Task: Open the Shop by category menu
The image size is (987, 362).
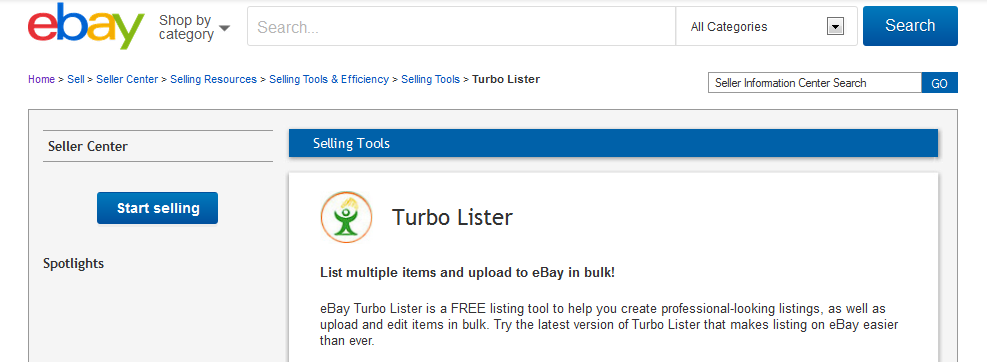Action: tap(194, 28)
